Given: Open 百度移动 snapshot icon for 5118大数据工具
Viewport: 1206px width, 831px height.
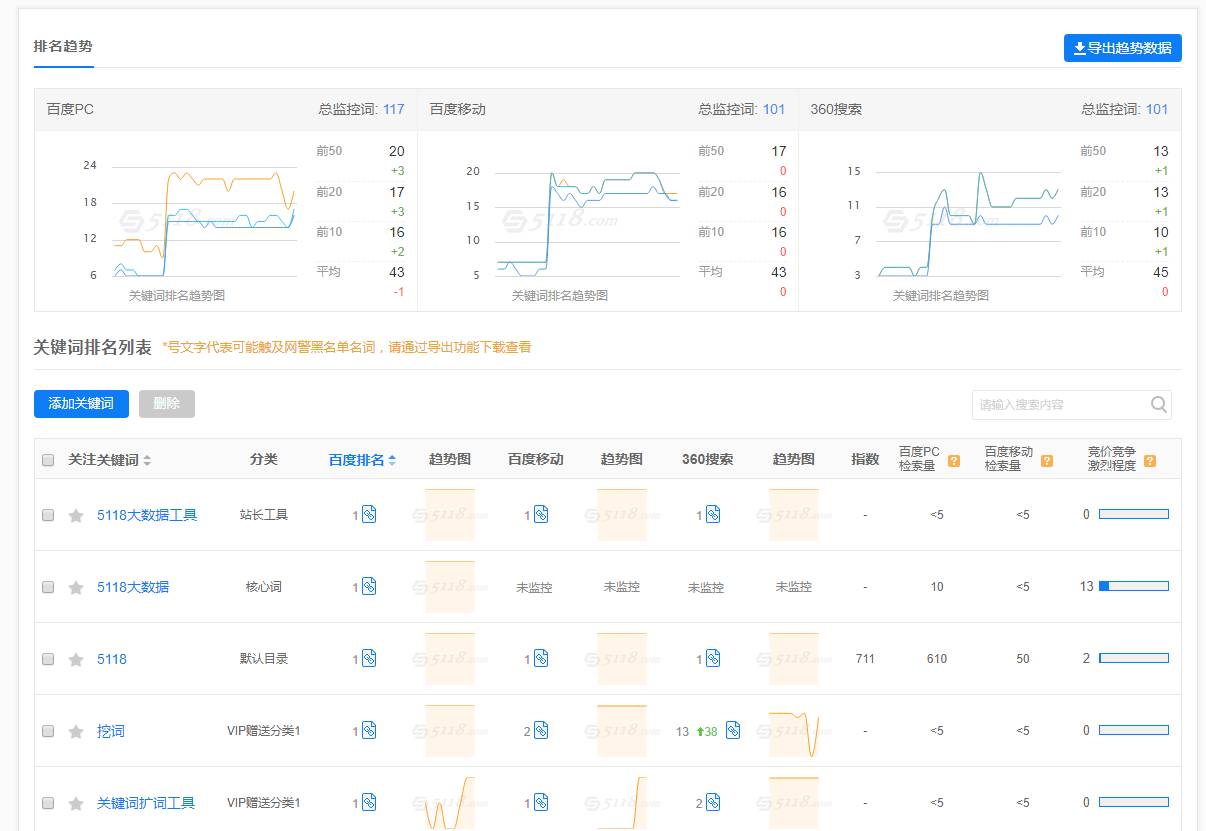Looking at the screenshot, I should 541,514.
